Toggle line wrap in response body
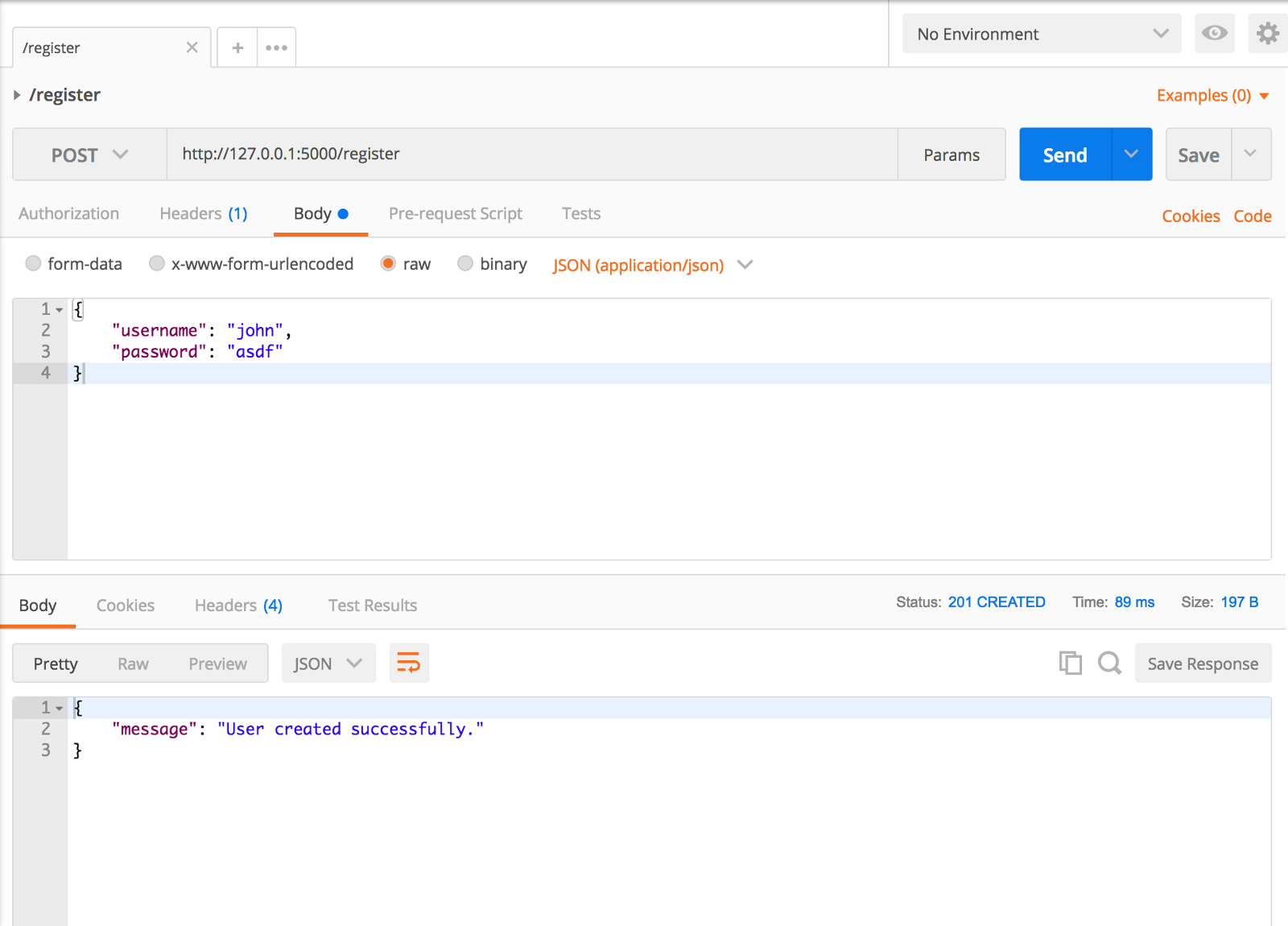The height and width of the screenshot is (926, 1288). coord(409,663)
